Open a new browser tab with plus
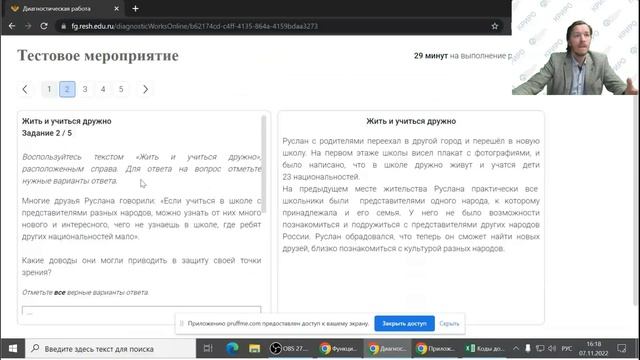The image size is (640, 360). [136, 9]
